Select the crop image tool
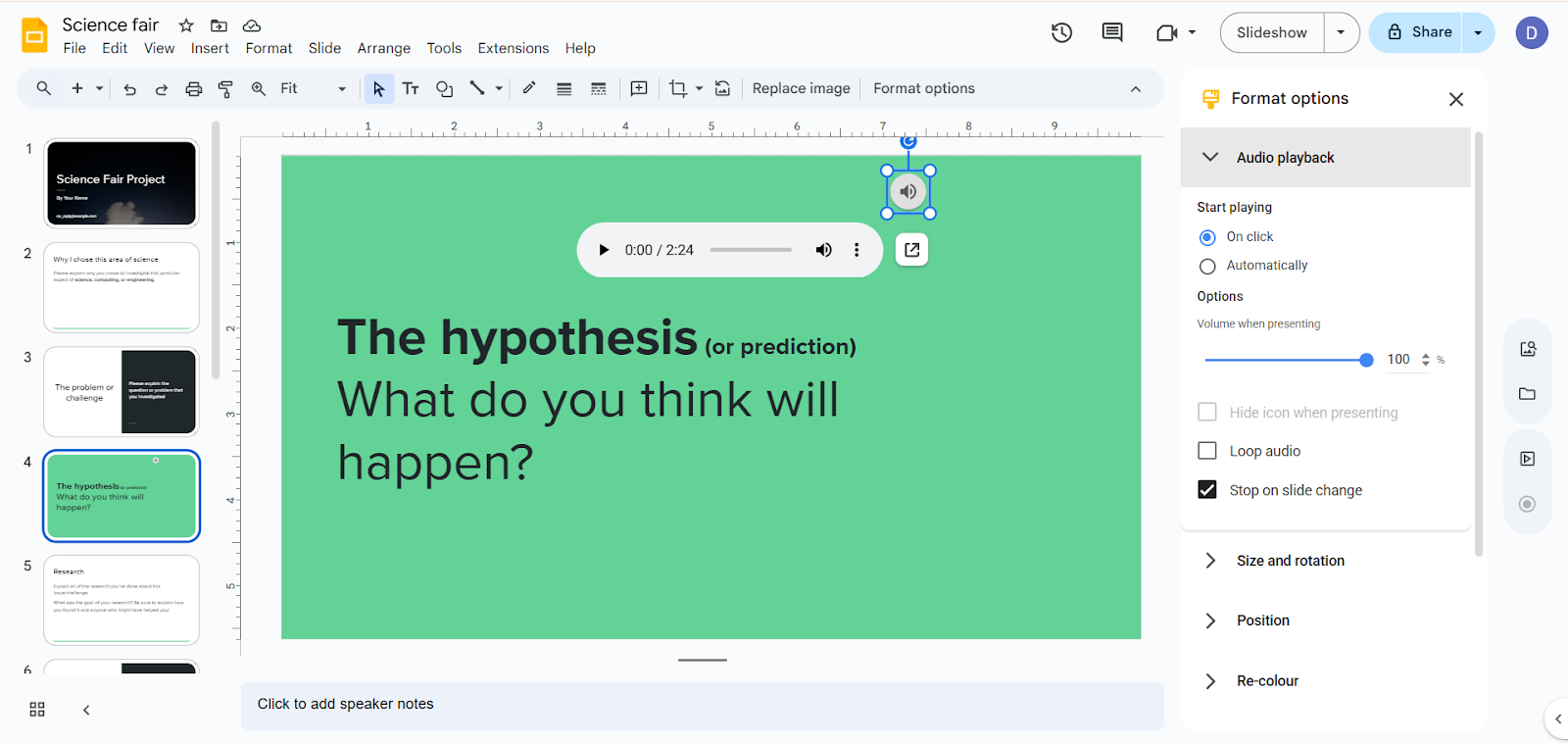The width and height of the screenshot is (1568, 744). click(678, 89)
